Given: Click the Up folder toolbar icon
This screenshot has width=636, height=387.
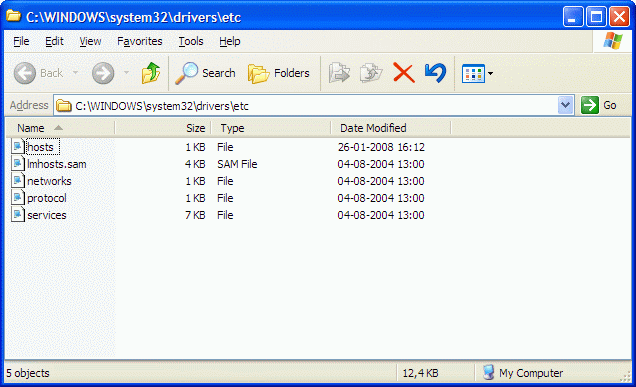Looking at the screenshot, I should [x=151, y=73].
